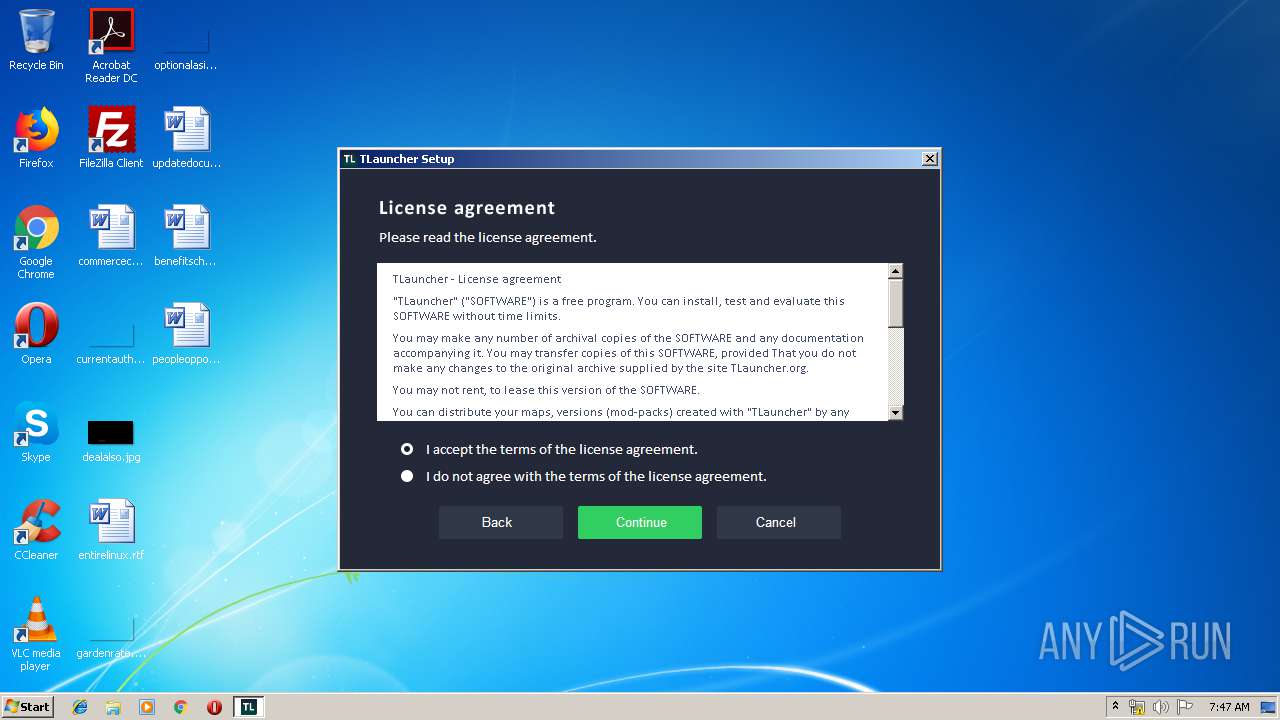1280x720 pixels.
Task: Switch to TLauncher taskbar button
Action: click(x=249, y=707)
